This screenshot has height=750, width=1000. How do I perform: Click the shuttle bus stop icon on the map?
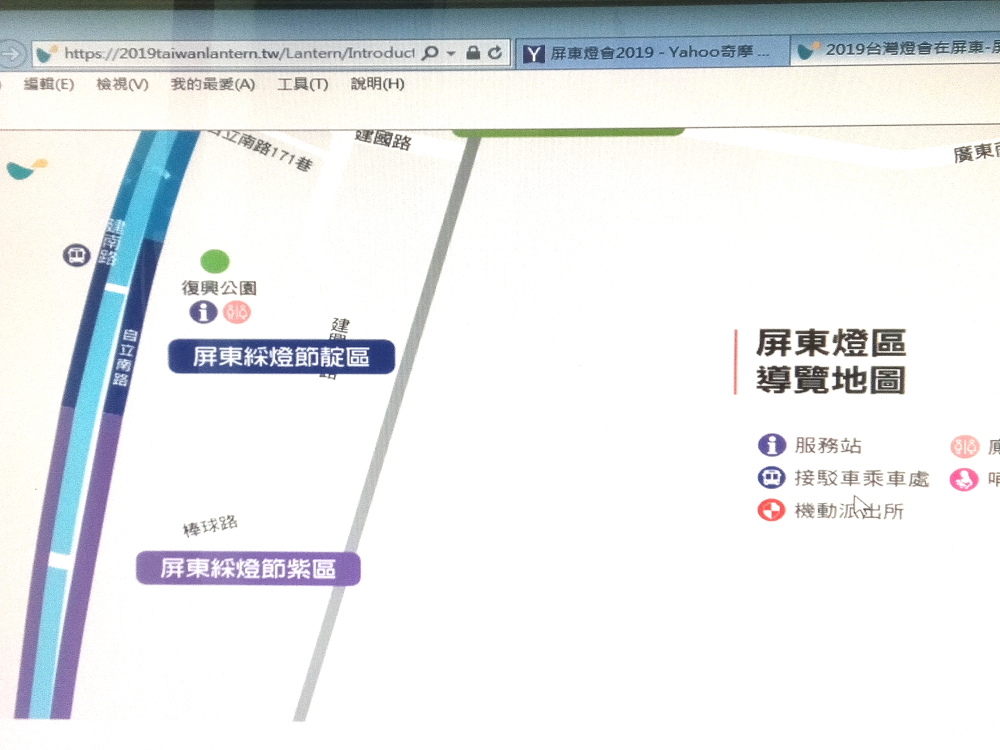(77, 256)
